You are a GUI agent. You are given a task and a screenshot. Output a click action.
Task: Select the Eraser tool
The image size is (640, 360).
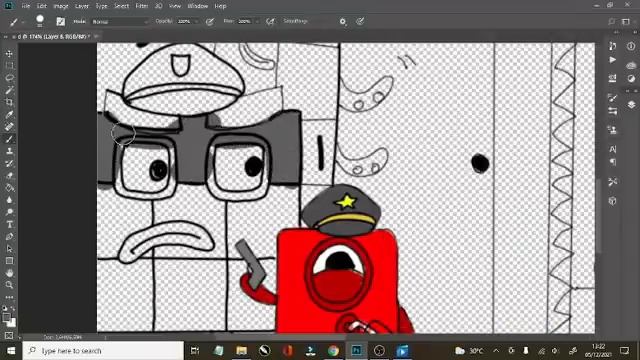pos(9,176)
